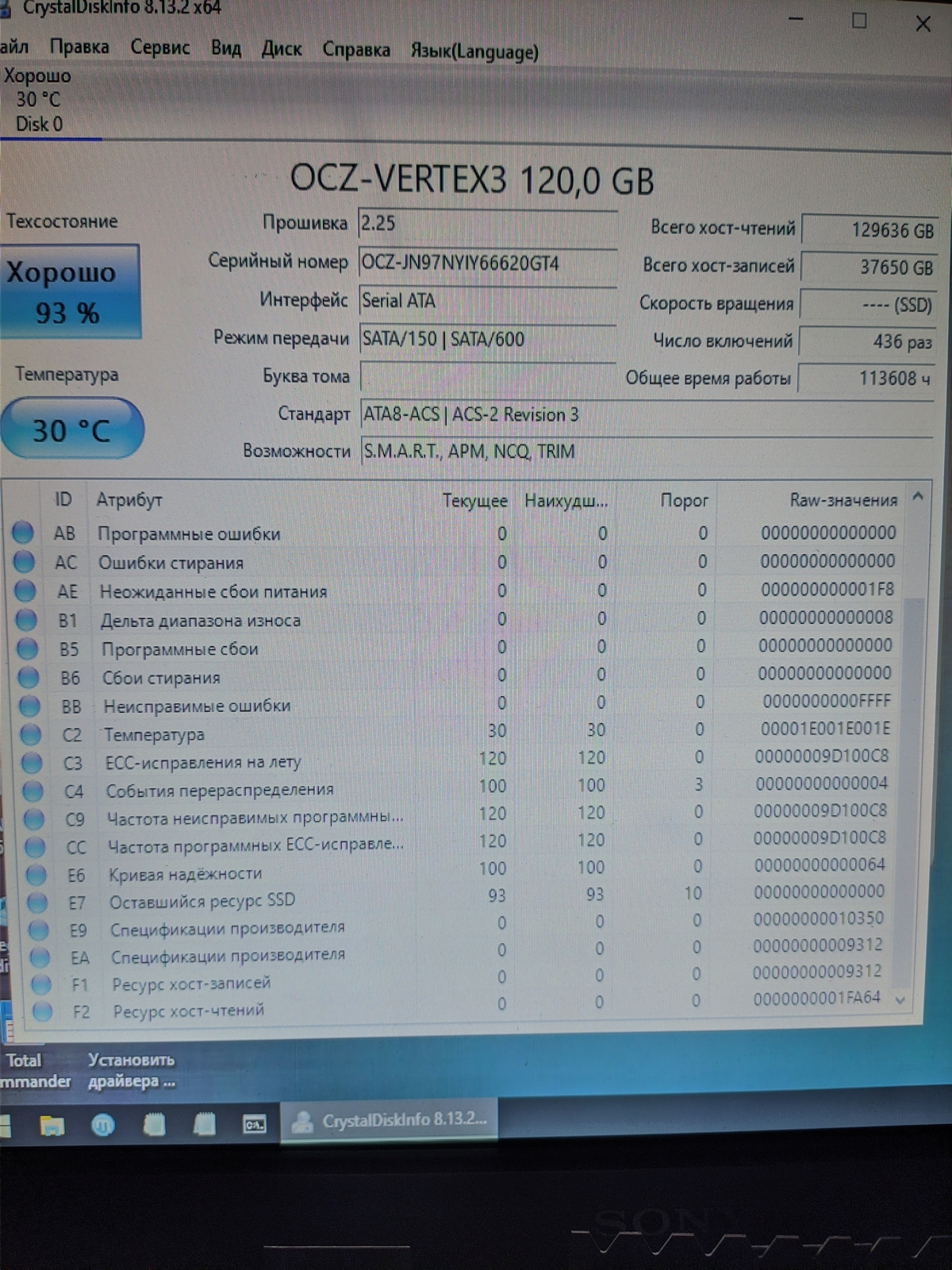952x1270 pixels.
Task: Maximize the CrystalDiskInfo window
Action: (x=859, y=21)
